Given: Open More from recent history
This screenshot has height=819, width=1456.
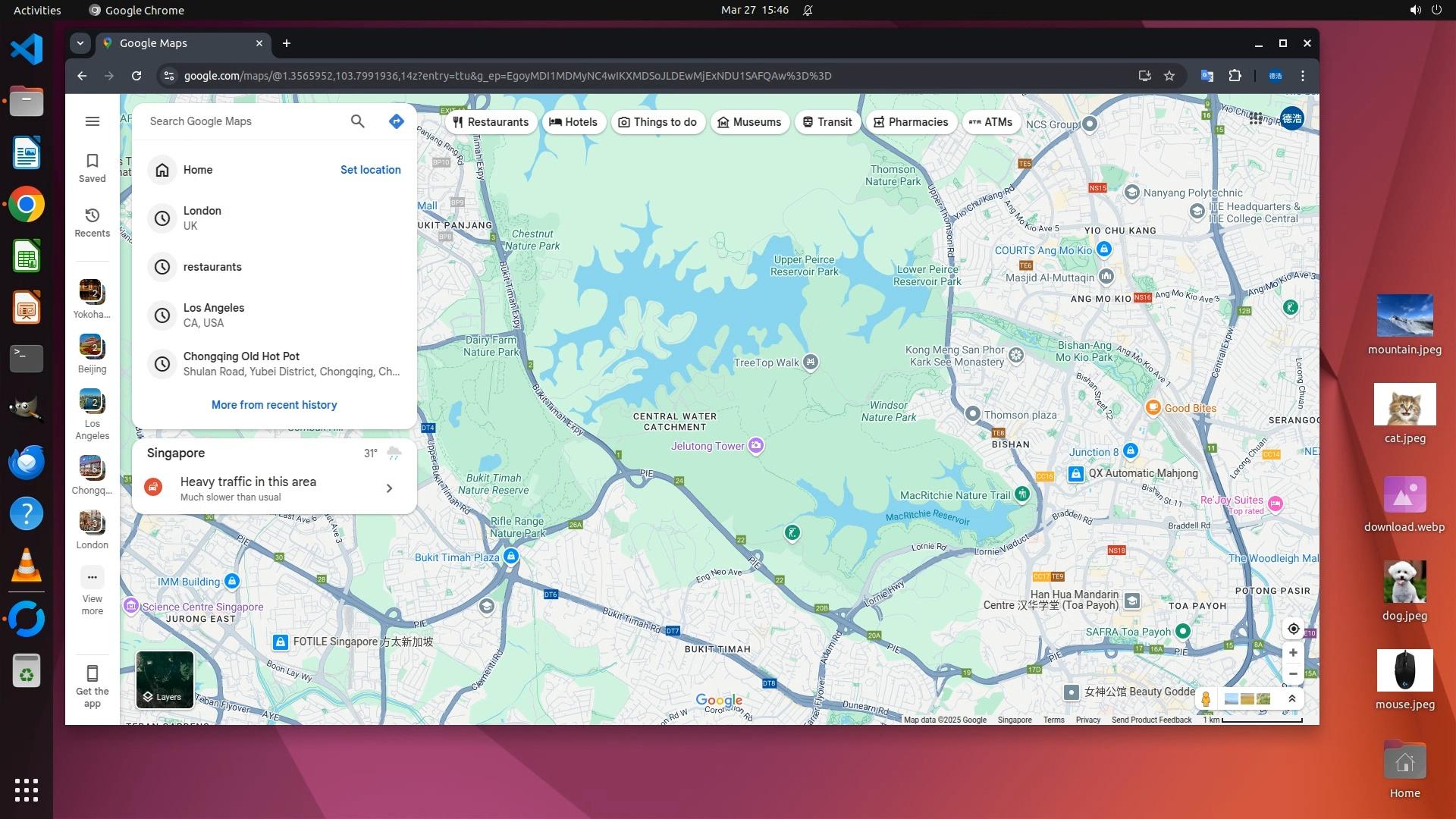Looking at the screenshot, I should pos(274,405).
